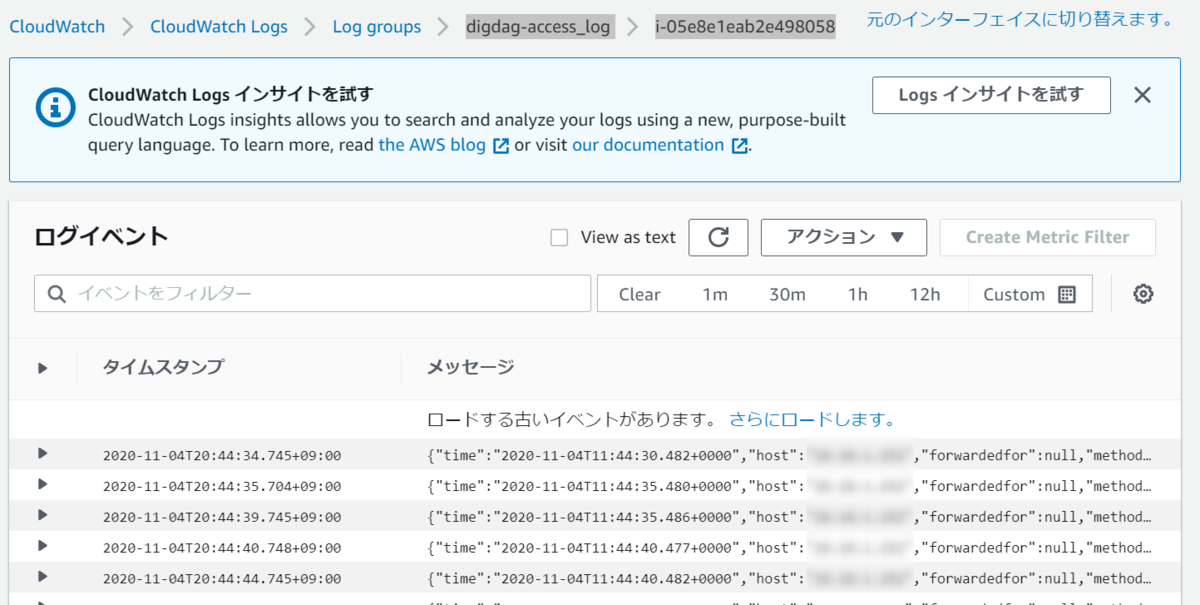
Task: Click the メッセージ column header
Action: click(x=471, y=367)
